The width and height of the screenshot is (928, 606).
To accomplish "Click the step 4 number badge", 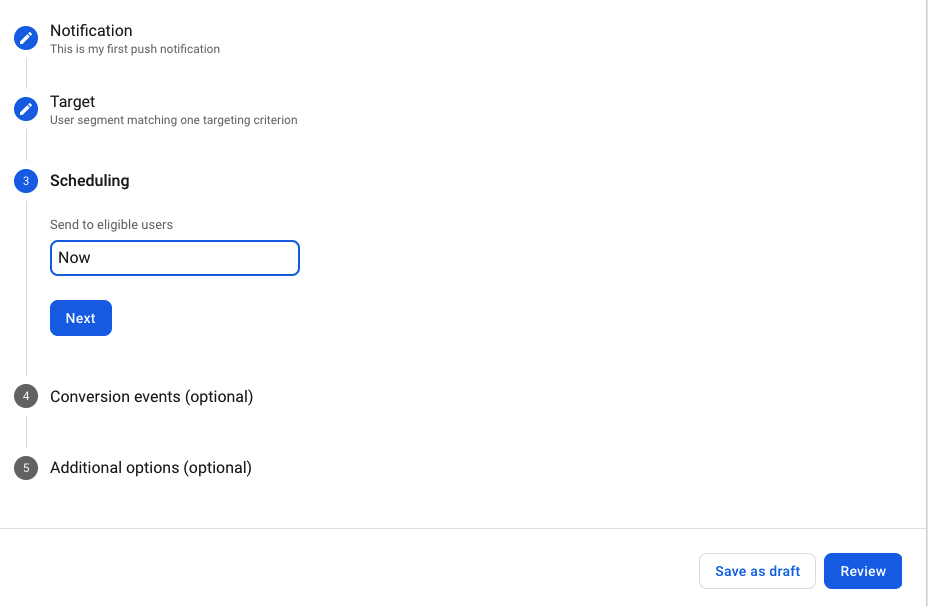I will coord(26,397).
